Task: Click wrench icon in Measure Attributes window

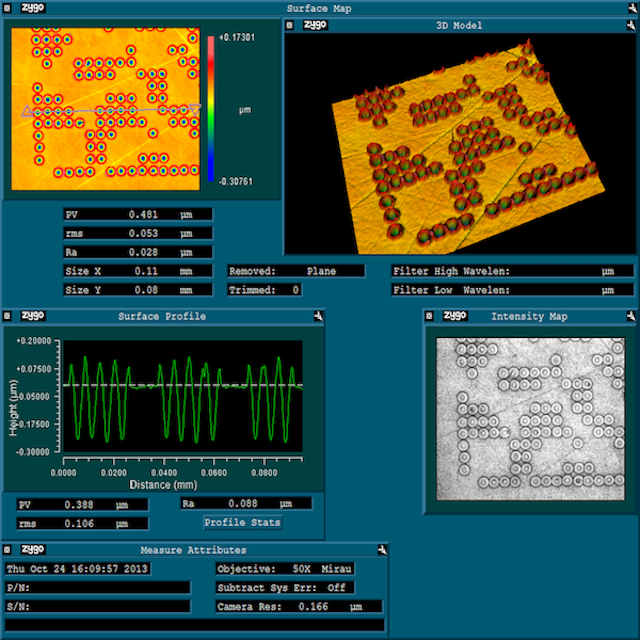Action: [x=382, y=550]
